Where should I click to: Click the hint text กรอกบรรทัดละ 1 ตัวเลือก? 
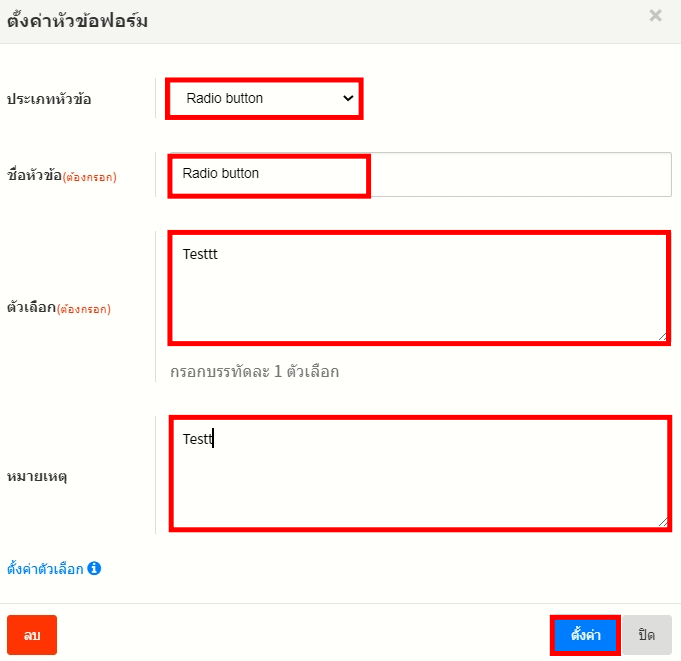click(x=254, y=372)
